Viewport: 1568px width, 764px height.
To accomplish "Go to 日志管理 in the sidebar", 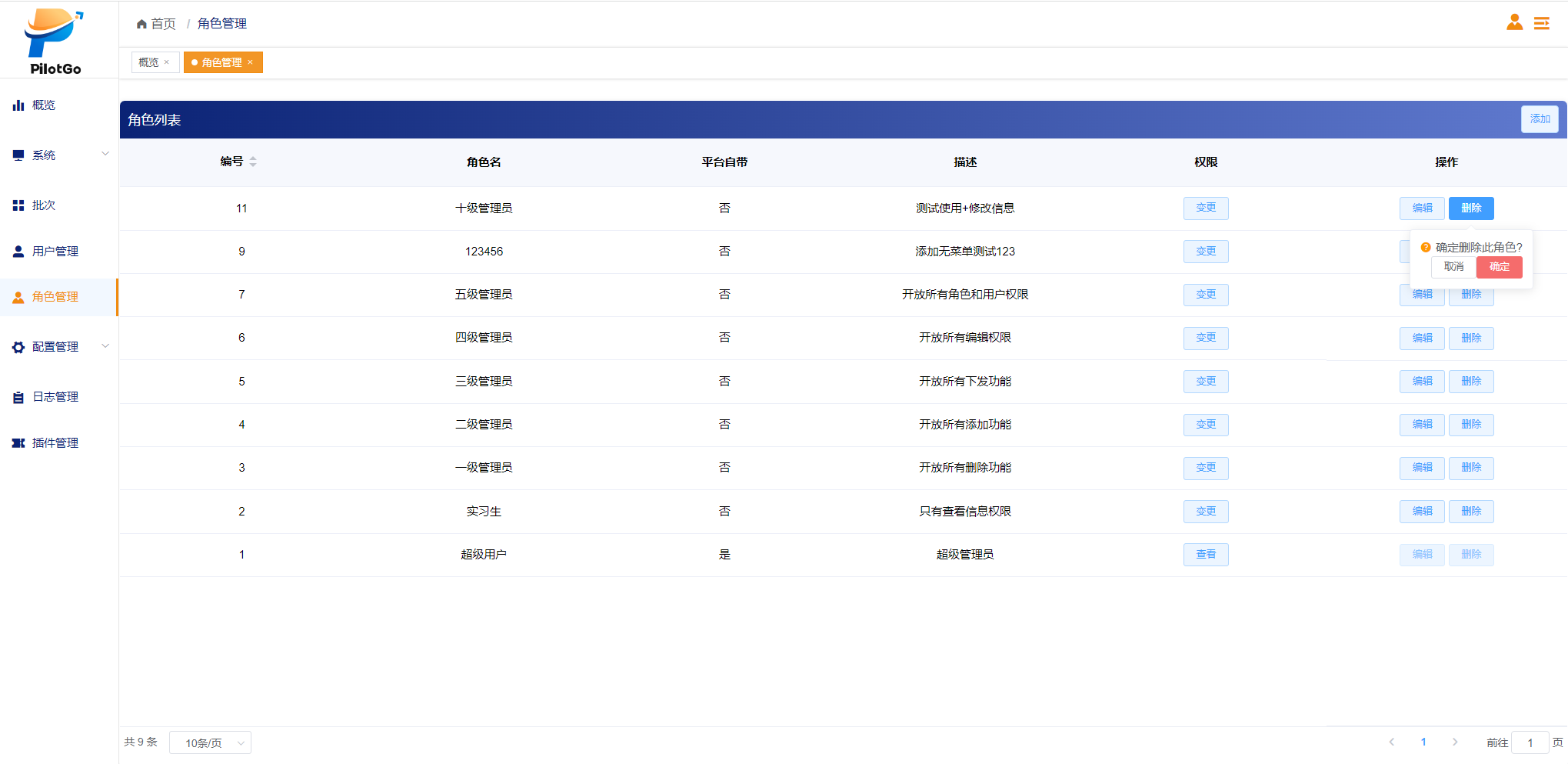I will (x=55, y=397).
